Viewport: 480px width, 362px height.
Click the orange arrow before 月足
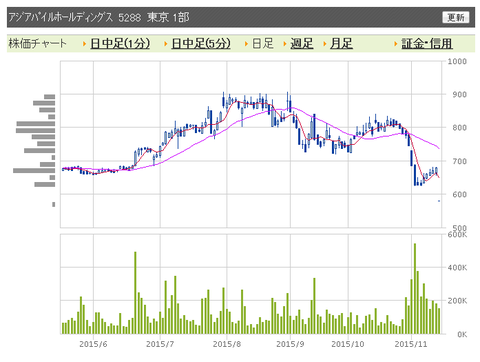tap(325, 44)
